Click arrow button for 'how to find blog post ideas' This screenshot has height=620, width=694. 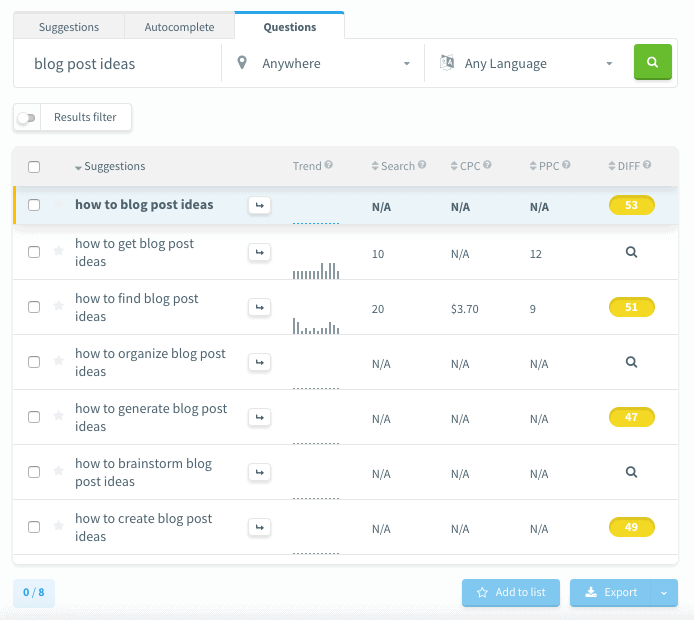259,307
